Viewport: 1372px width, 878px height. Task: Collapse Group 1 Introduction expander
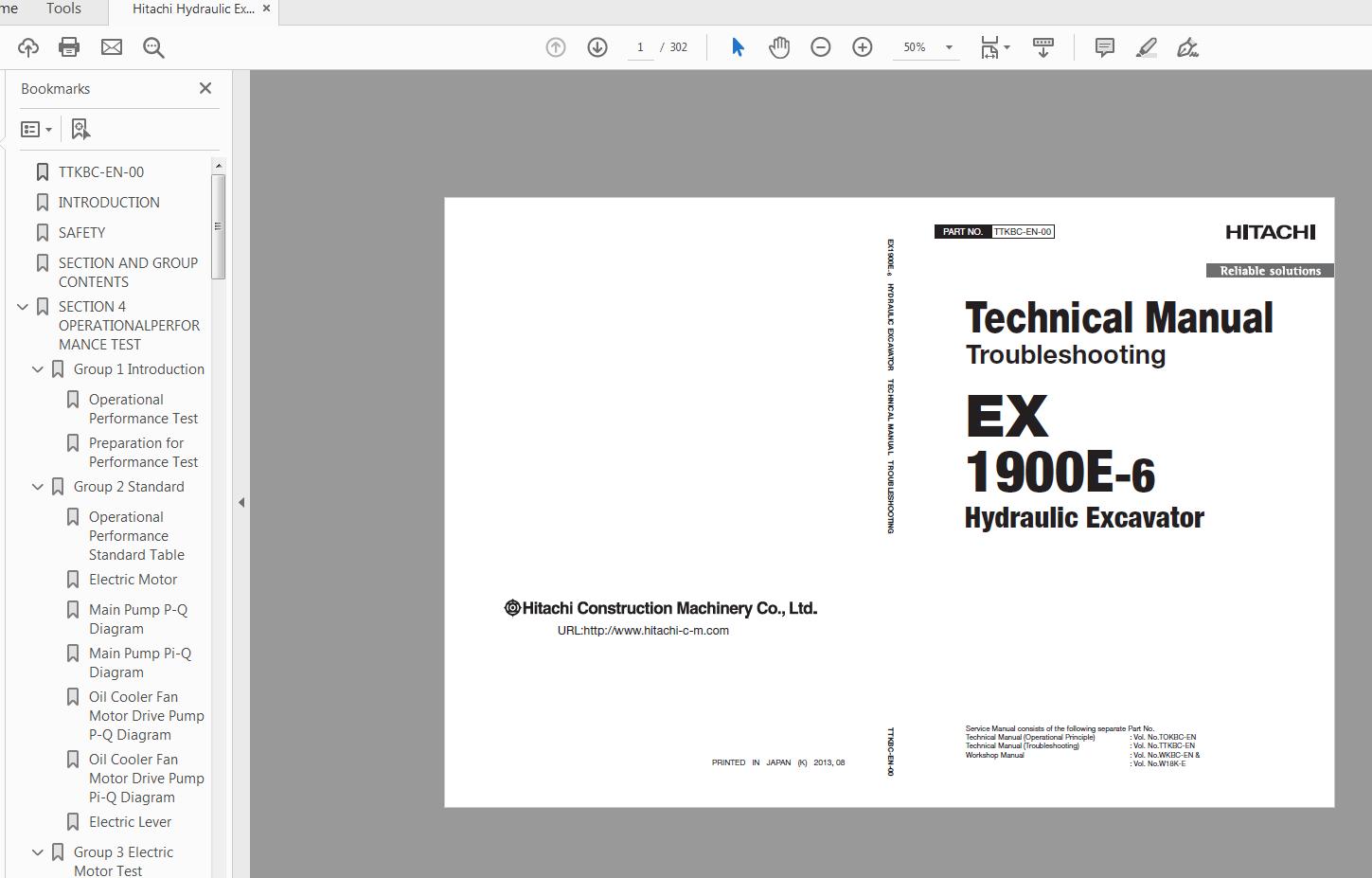tap(38, 369)
